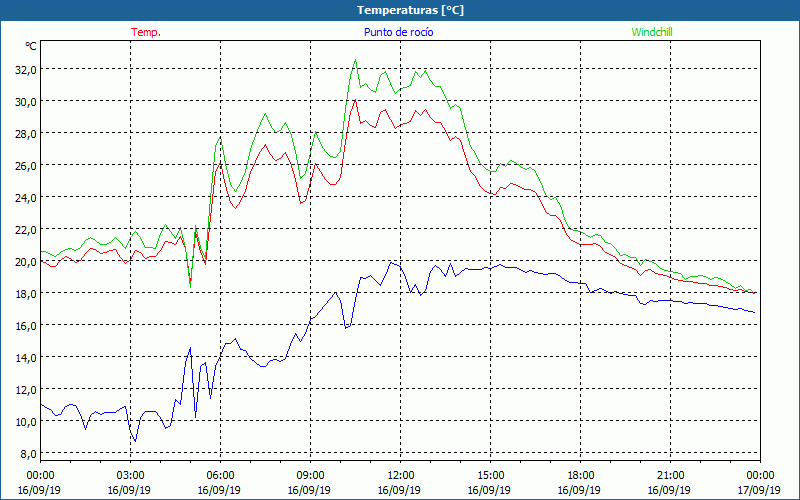Click the 09:00 time axis label
This screenshot has width=800, height=500.
(x=310, y=476)
